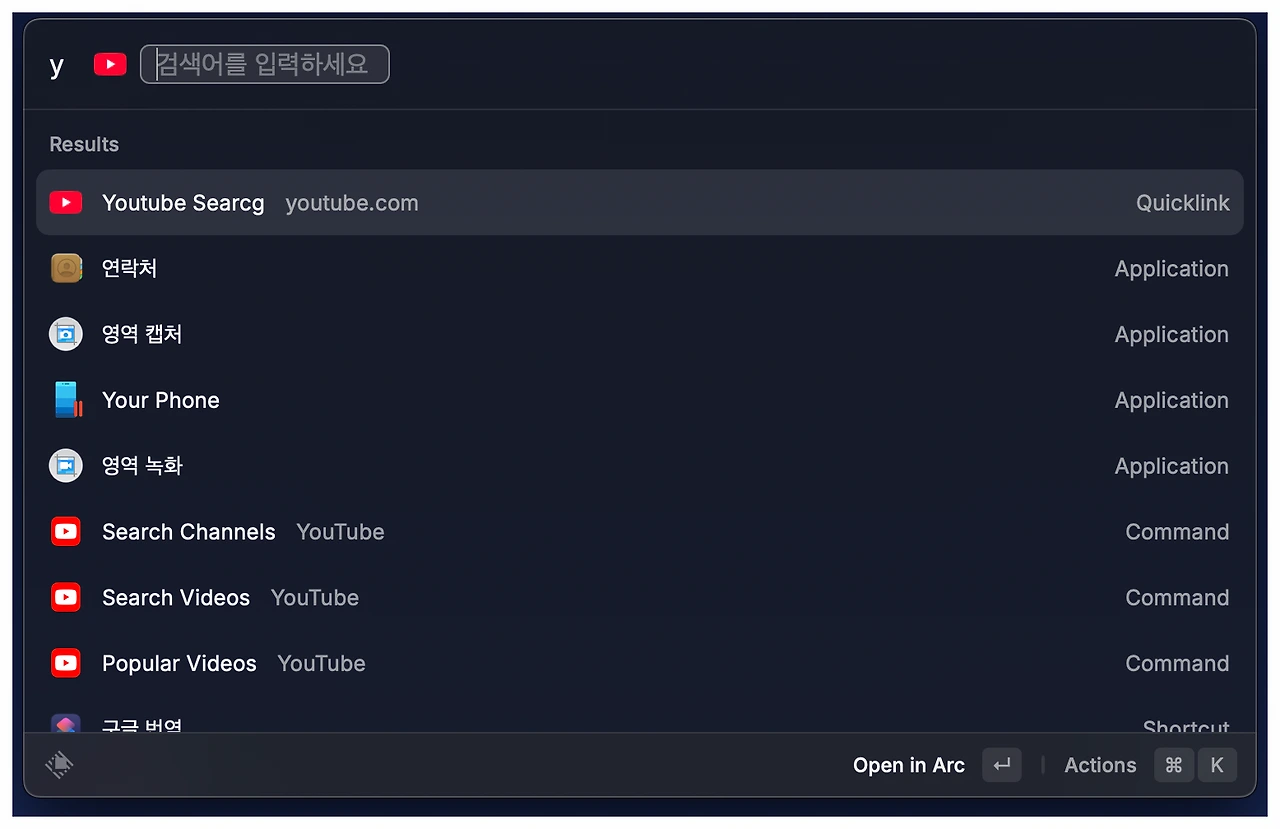Click the ⌘ key icon next to Actions

[1174, 765]
